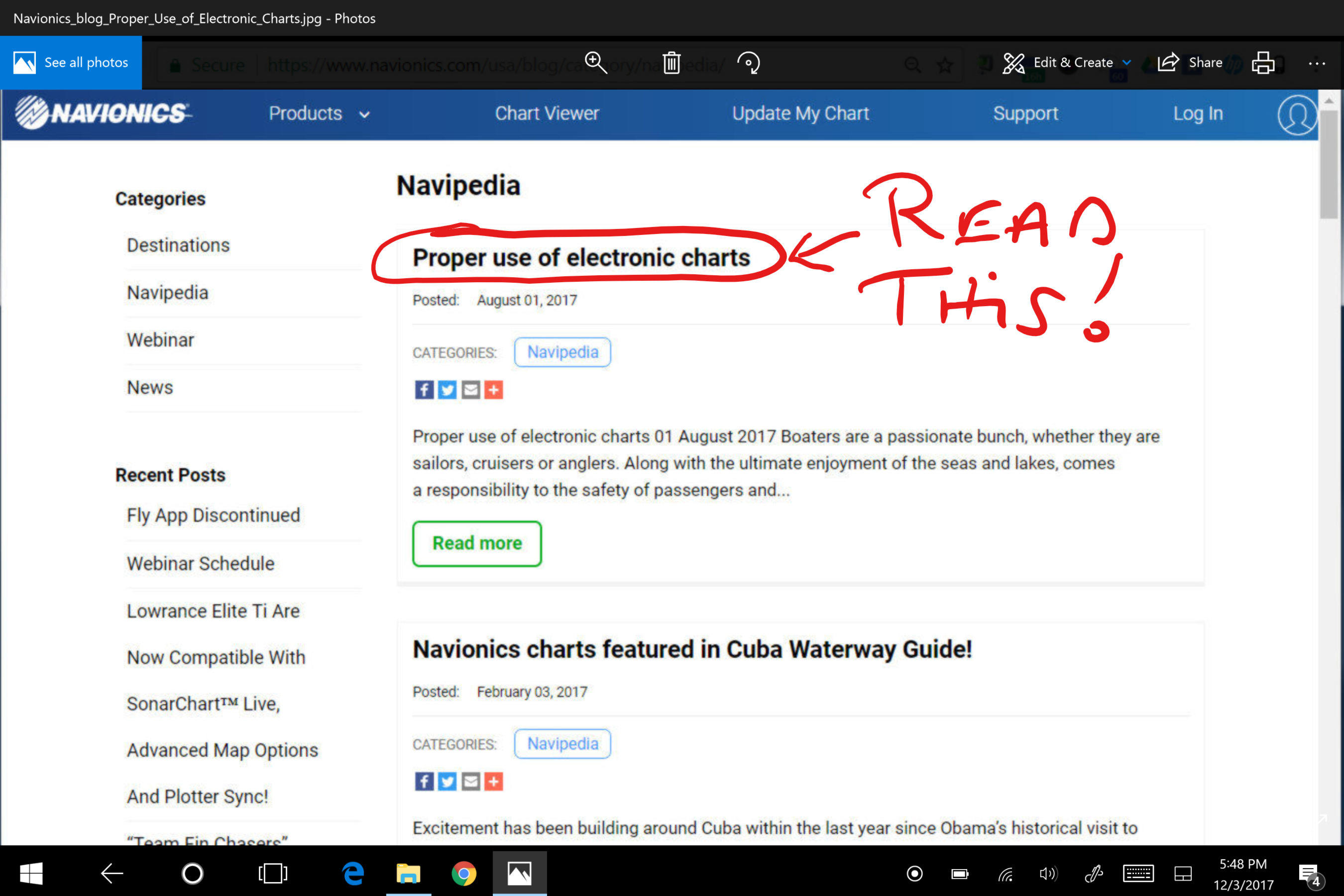
Task: Click the Read more button
Action: click(476, 544)
